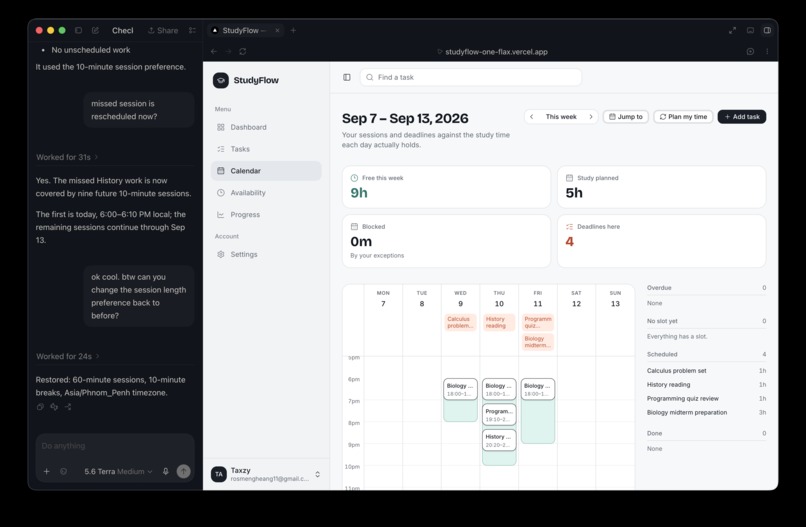This screenshot has width=806, height=527.
Task: Open History reading deadline chip on Thursday
Action: pyautogui.click(x=499, y=322)
